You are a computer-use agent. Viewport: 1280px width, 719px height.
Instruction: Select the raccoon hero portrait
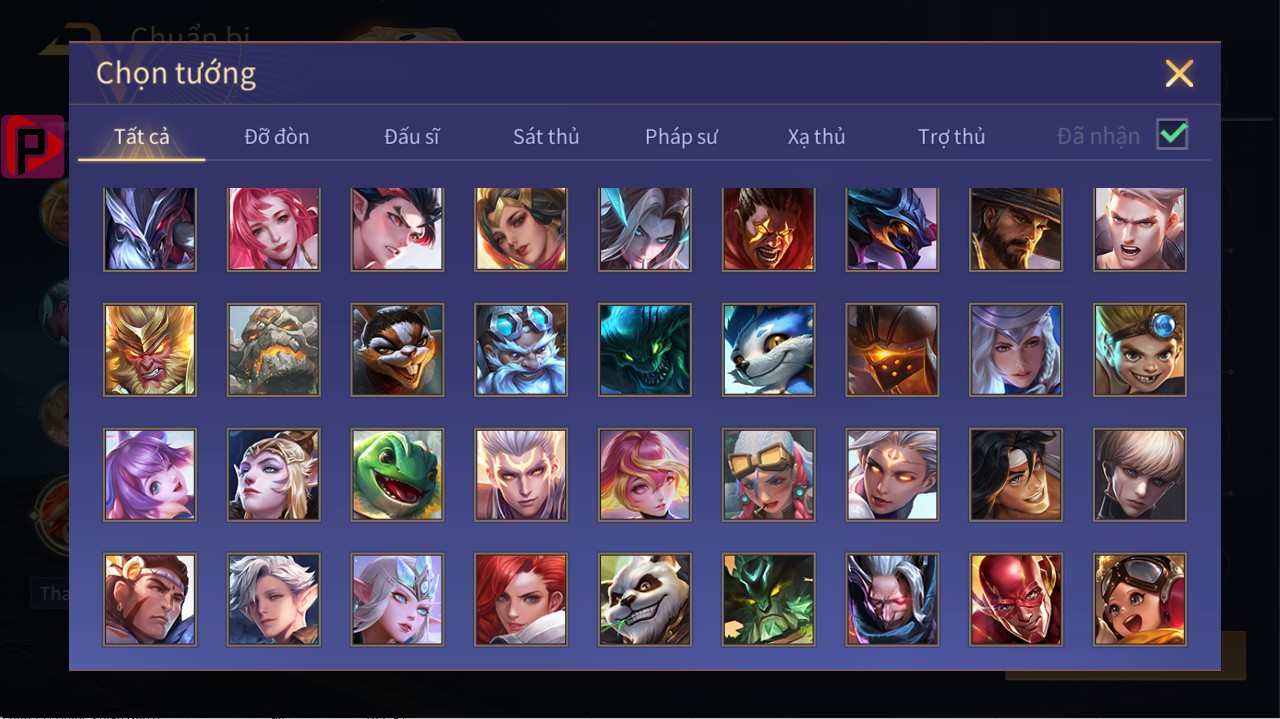click(x=397, y=350)
